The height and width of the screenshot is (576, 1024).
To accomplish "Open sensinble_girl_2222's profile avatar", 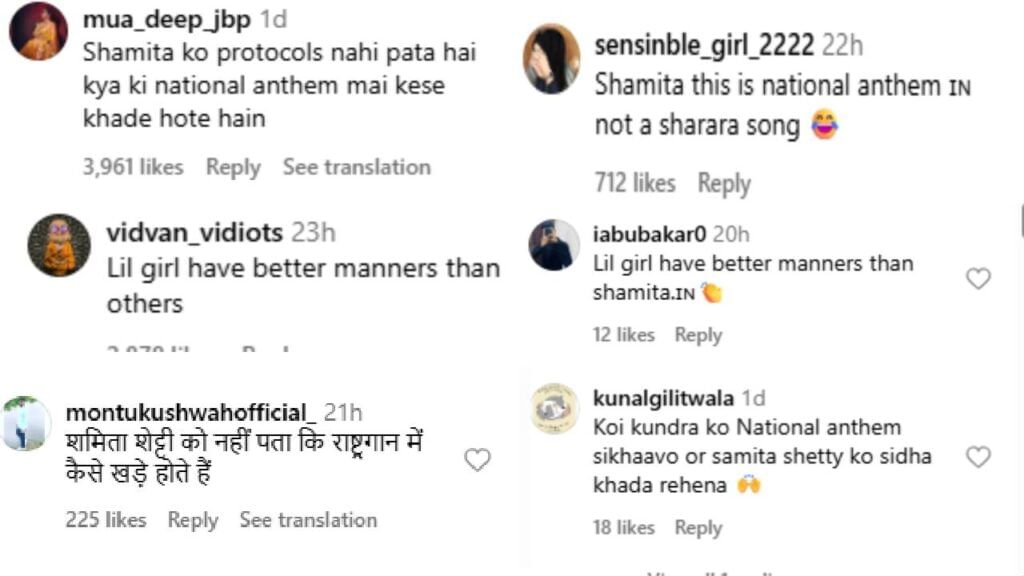I will point(551,59).
